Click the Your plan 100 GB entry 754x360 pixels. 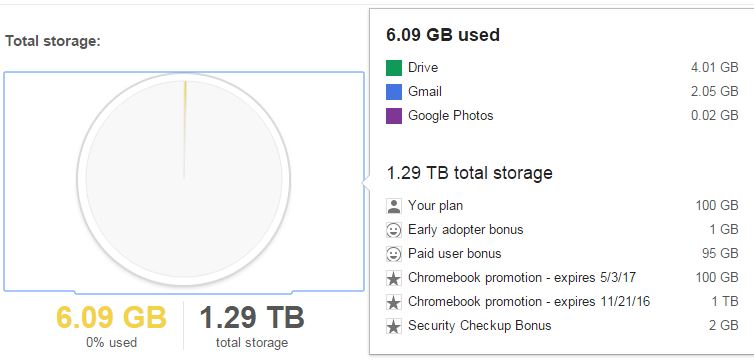click(562, 206)
